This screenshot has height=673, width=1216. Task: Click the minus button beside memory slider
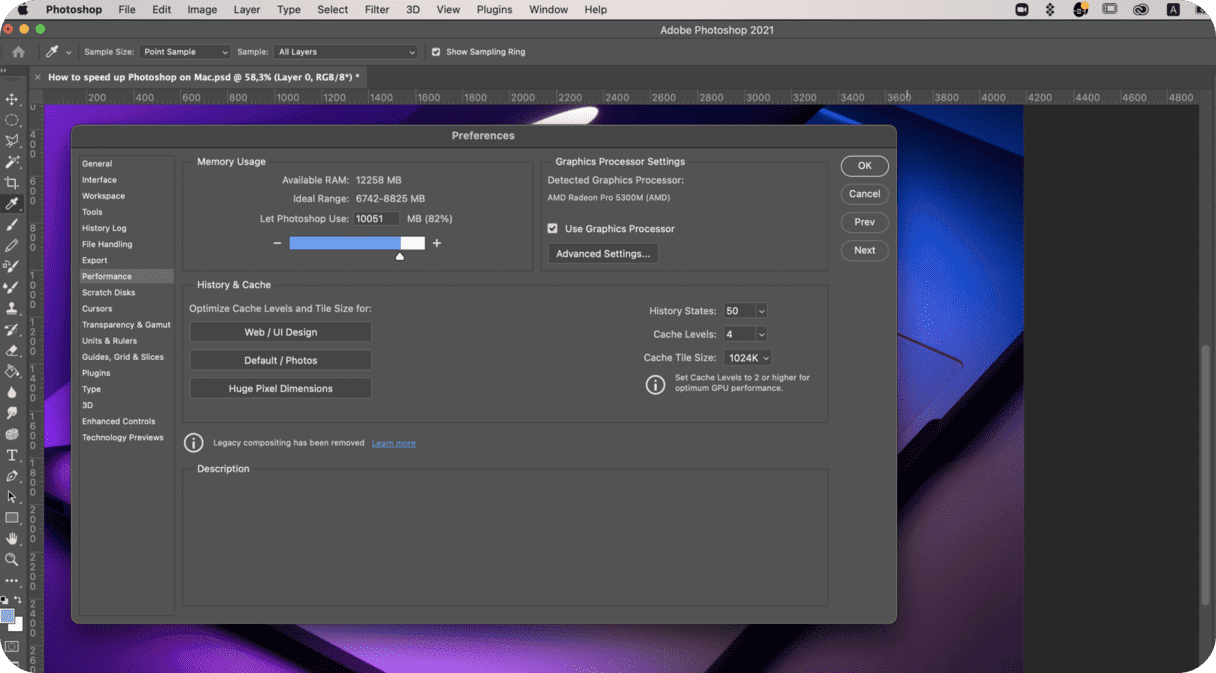tap(277, 243)
